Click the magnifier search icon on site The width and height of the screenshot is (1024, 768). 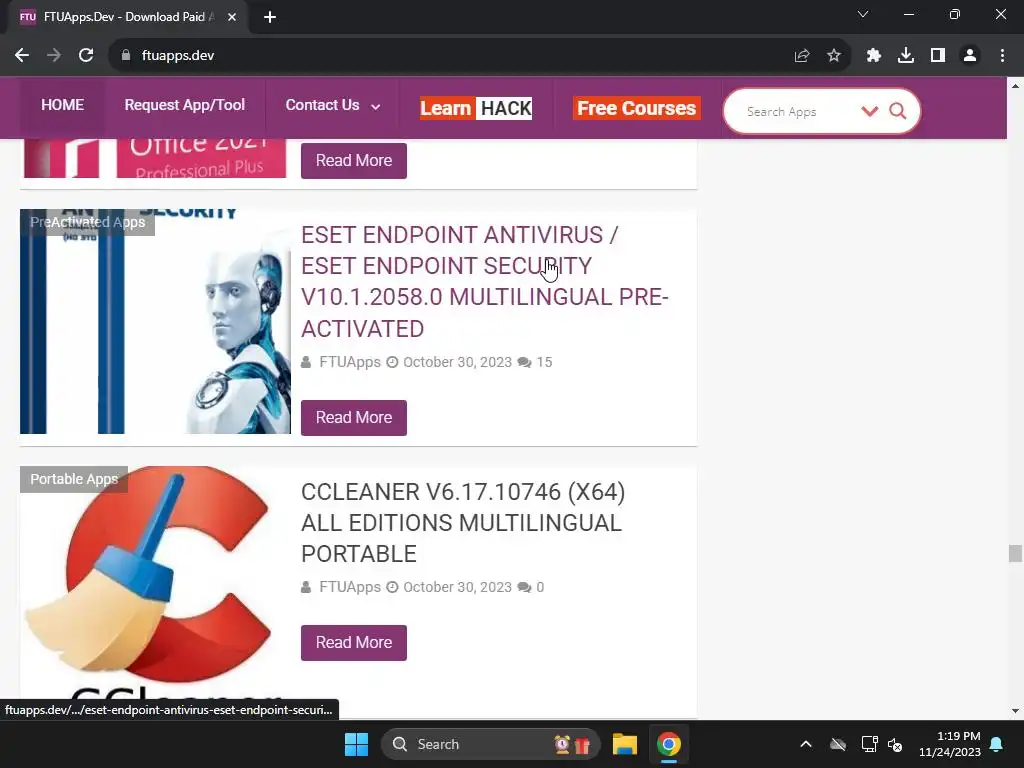[898, 111]
